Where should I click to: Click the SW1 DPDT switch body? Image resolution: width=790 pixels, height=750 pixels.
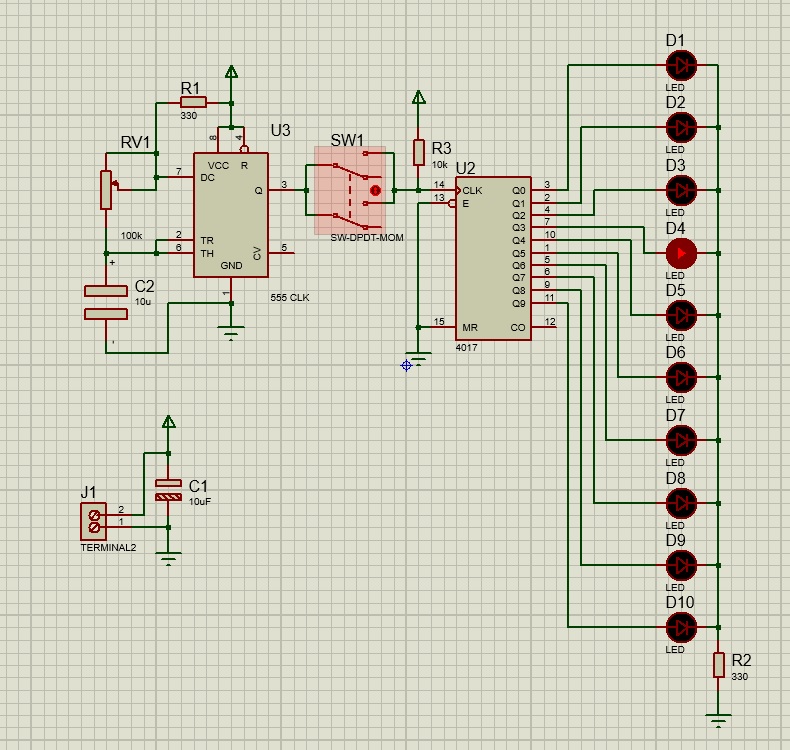coord(350,190)
